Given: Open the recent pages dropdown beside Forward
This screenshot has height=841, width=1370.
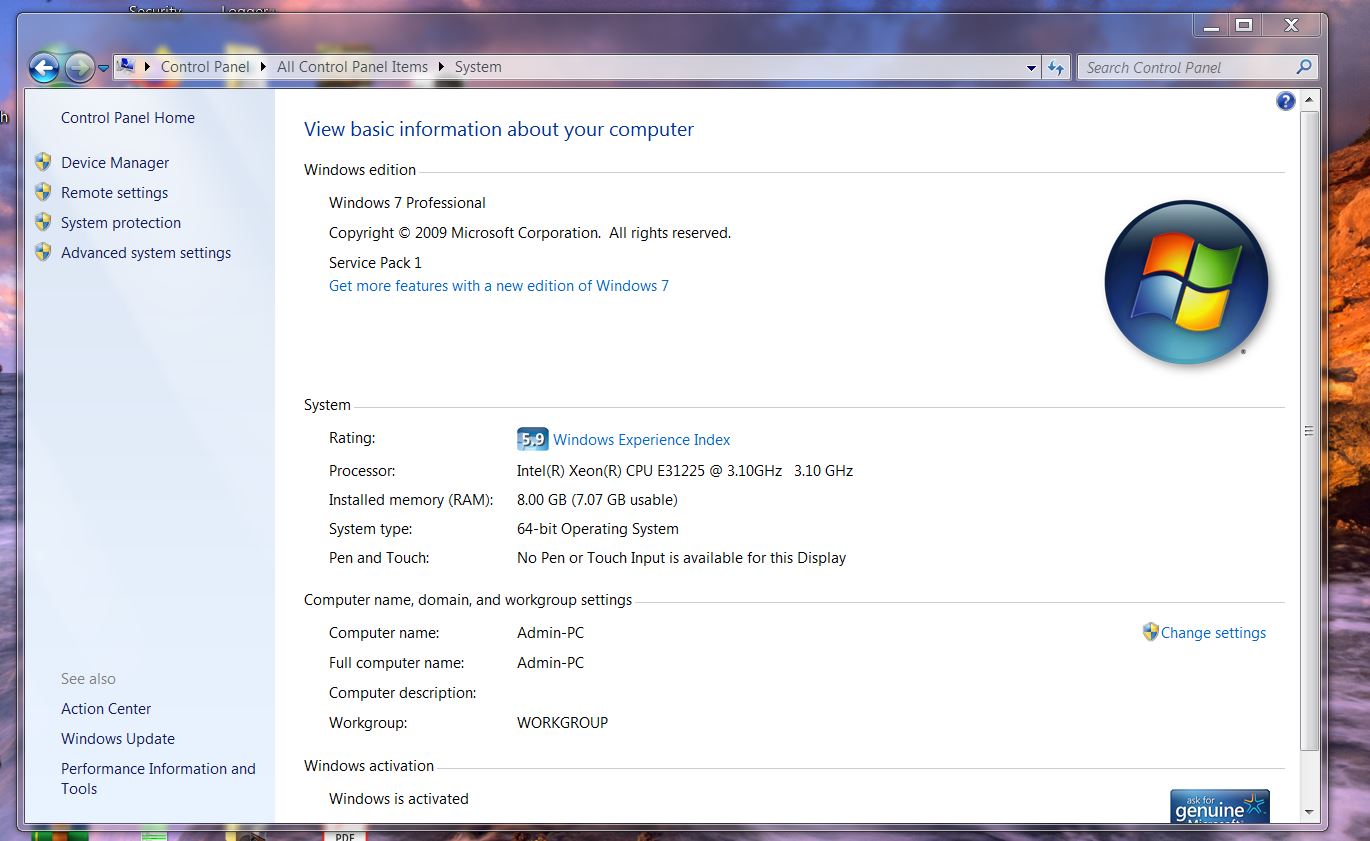Looking at the screenshot, I should click(103, 68).
